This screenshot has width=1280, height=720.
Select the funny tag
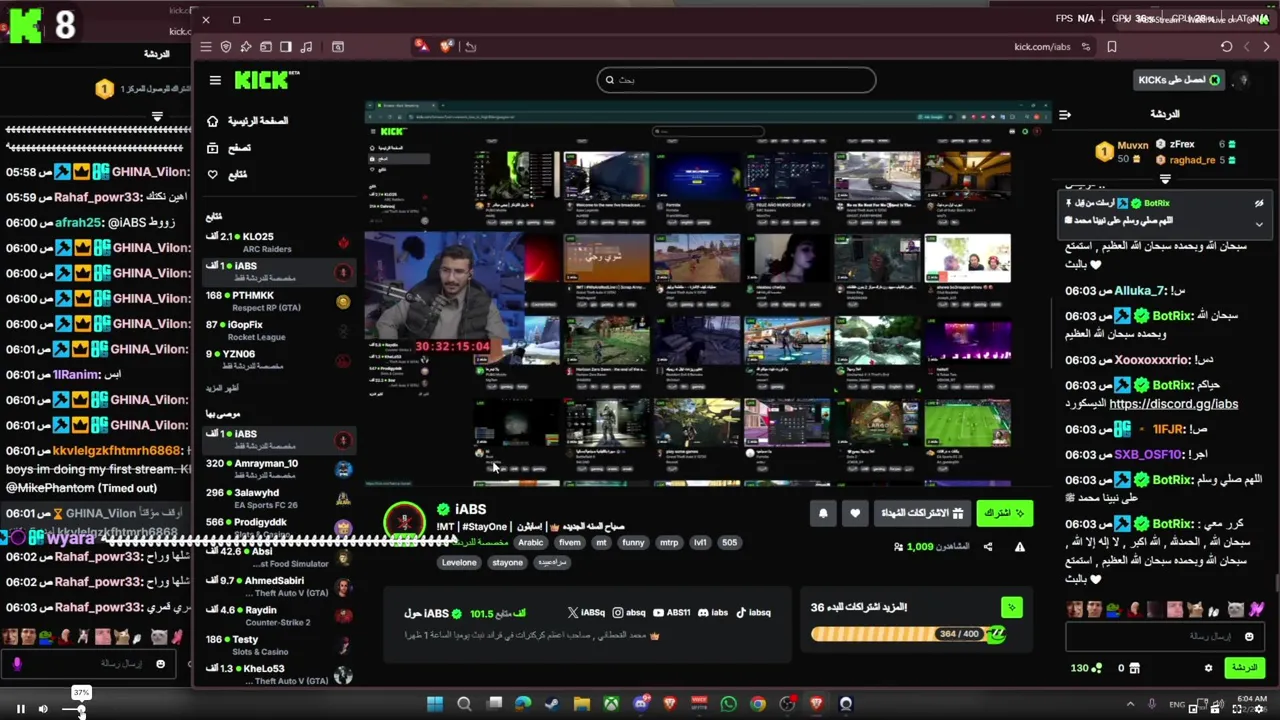(633, 543)
